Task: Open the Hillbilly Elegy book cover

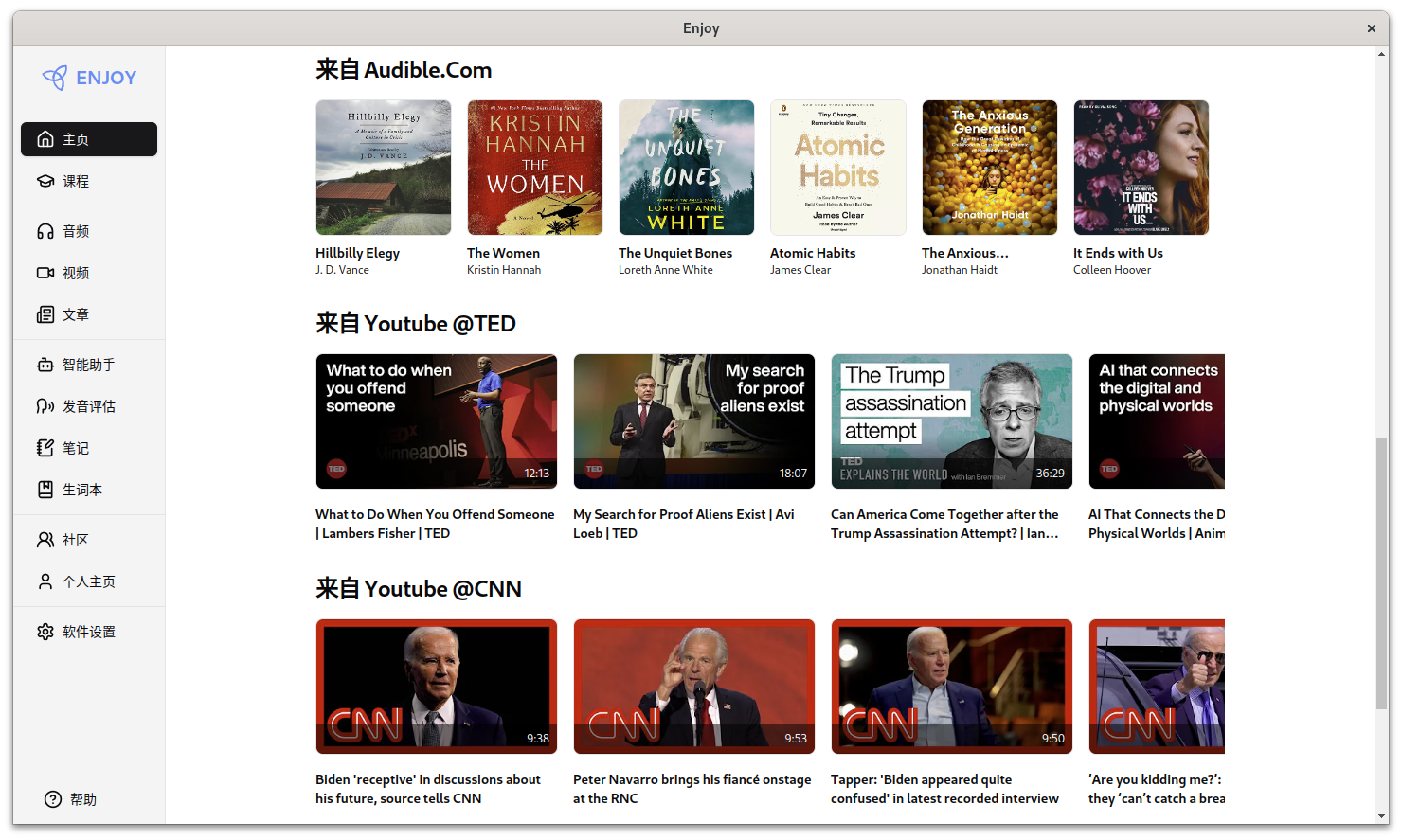Action: tap(384, 168)
